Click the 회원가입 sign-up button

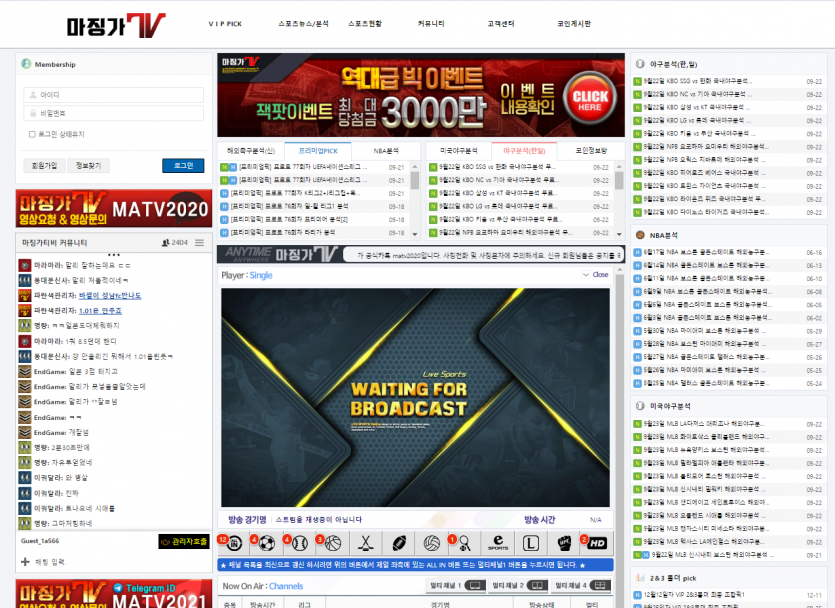pos(45,165)
